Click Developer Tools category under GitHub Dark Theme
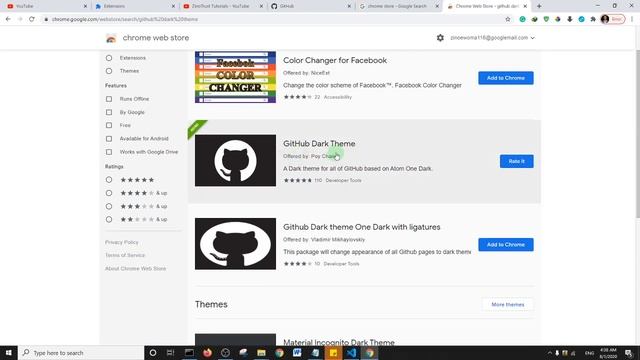Image resolution: width=640 pixels, height=360 pixels. (343, 180)
